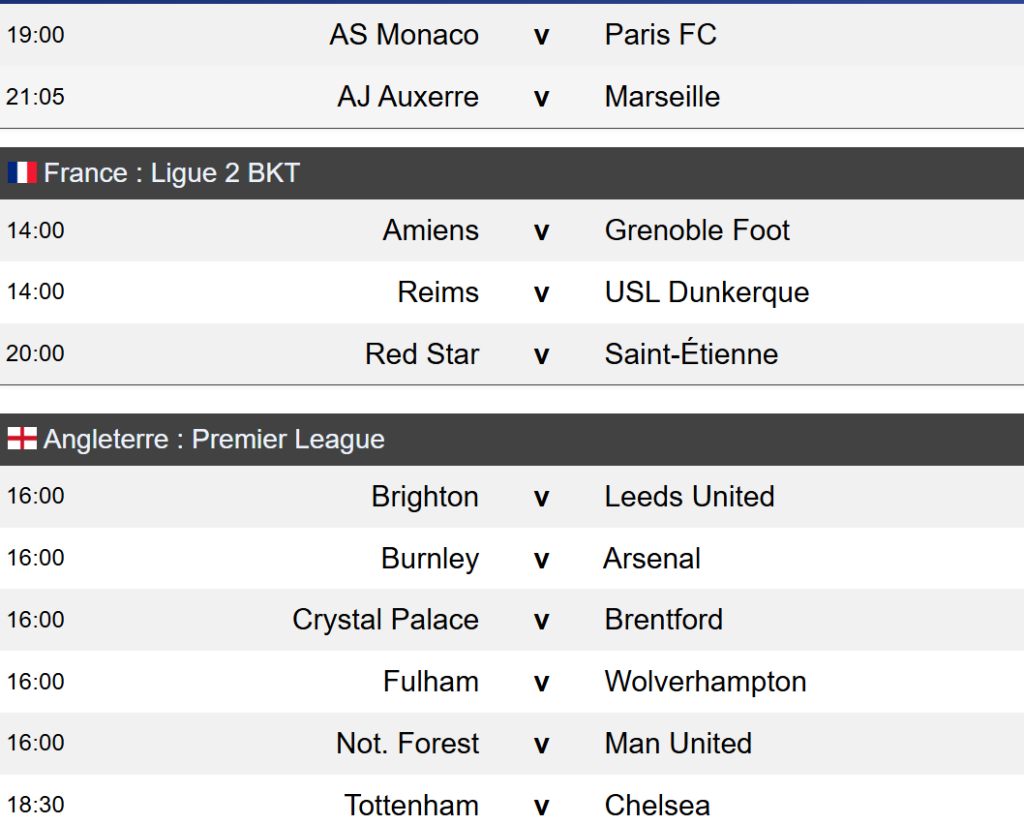
Task: Click Wolverhampton team name
Action: coord(705,682)
